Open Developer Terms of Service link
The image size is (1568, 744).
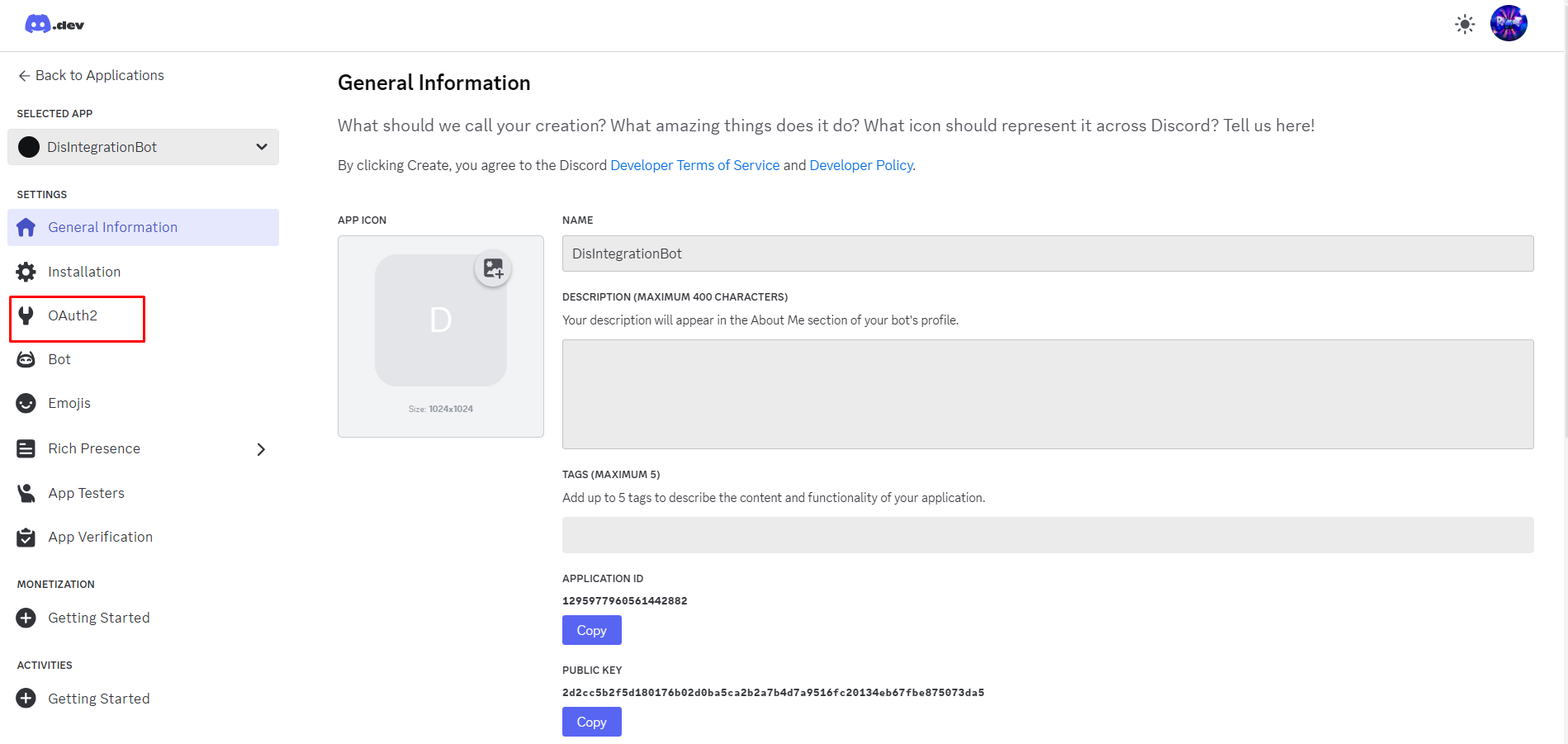point(694,165)
